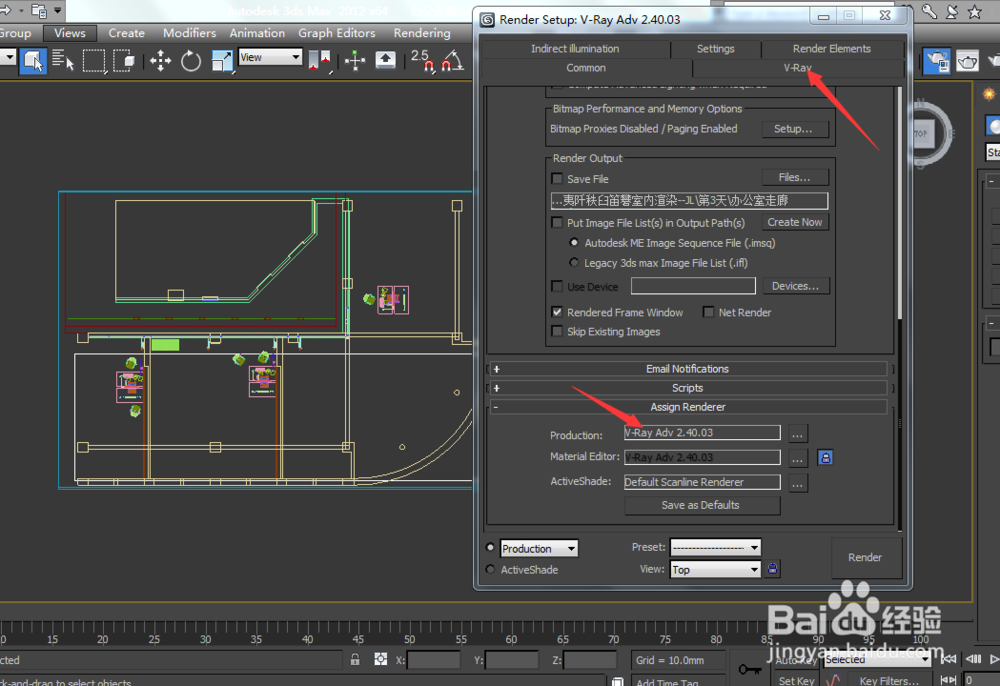The height and width of the screenshot is (686, 1000).
Task: Toggle Select and Manipulate tool
Action: pyautogui.click(x=355, y=61)
